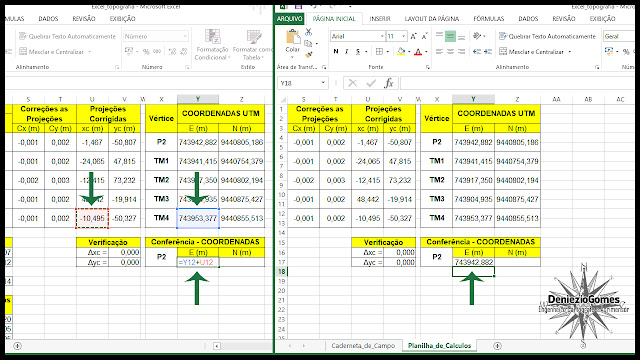The height and width of the screenshot is (360, 640).
Task: Click the confirm checkmark in formula bar
Action: click(371, 83)
